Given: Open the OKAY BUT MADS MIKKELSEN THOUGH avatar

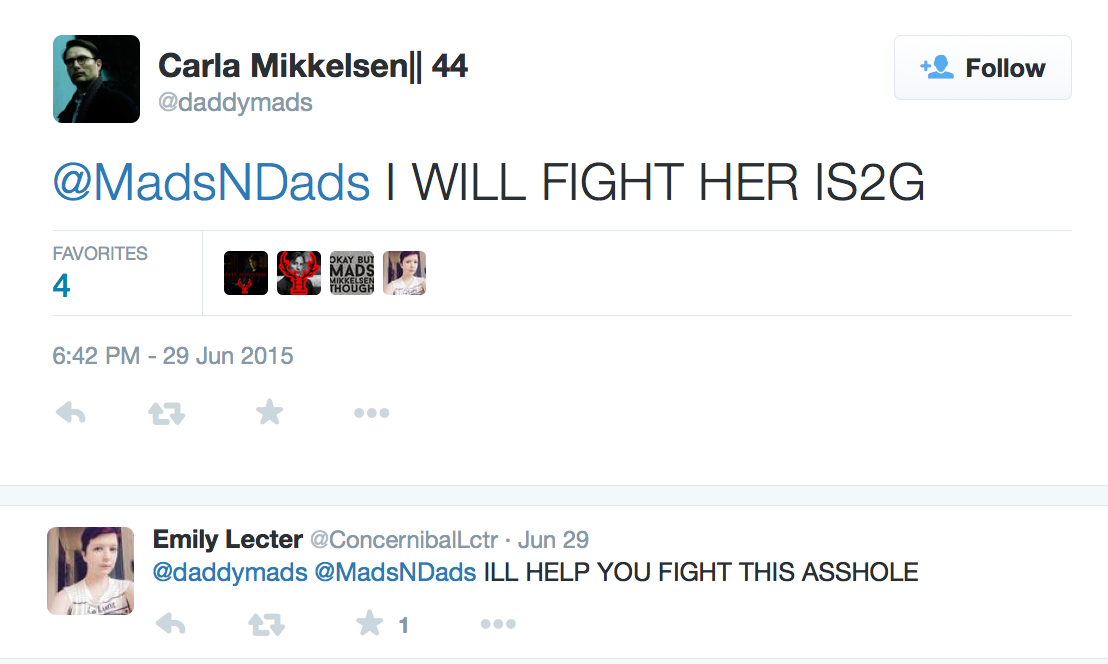Looking at the screenshot, I should click(352, 273).
